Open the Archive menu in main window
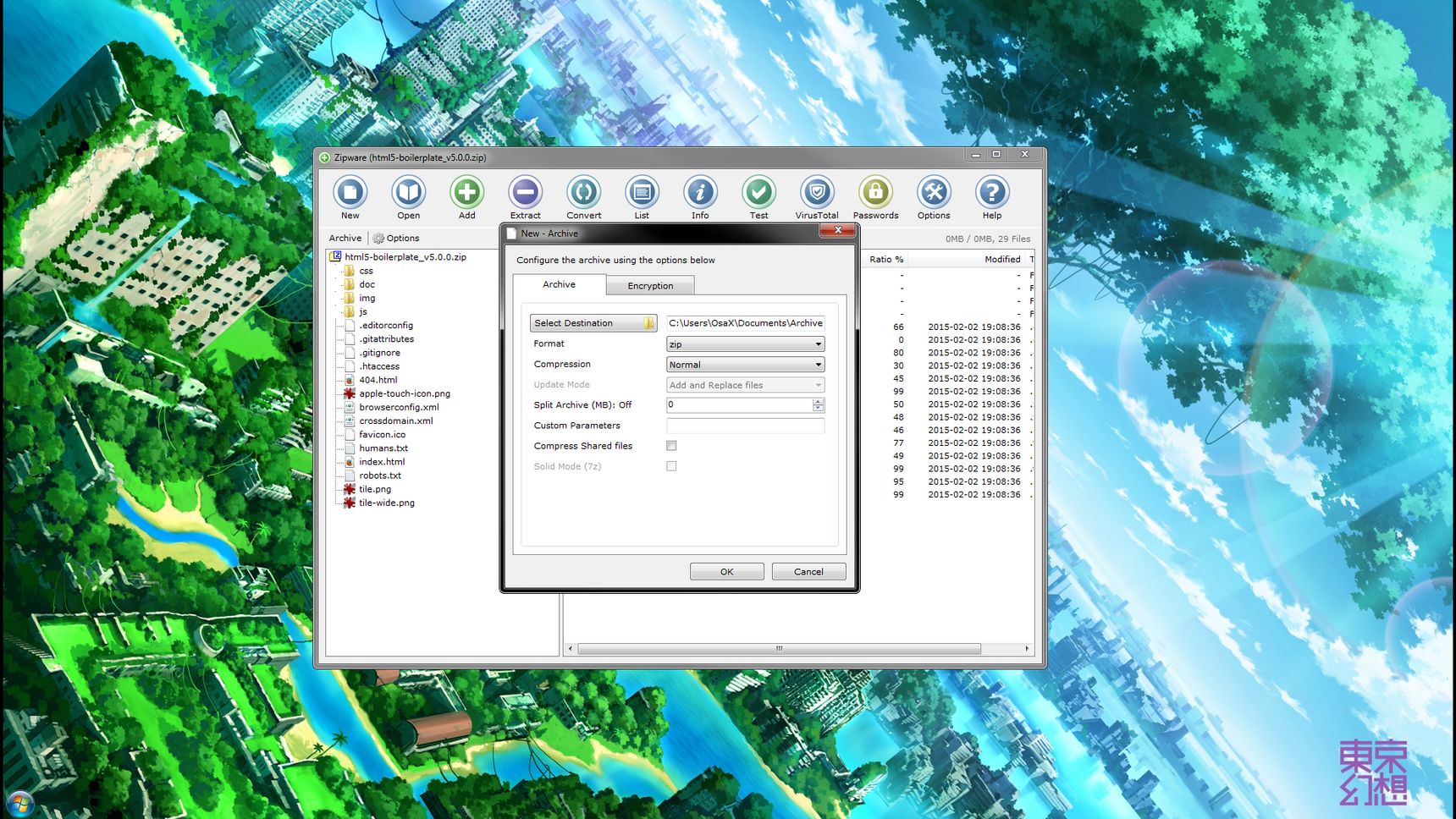The height and width of the screenshot is (819, 1456). tap(345, 239)
